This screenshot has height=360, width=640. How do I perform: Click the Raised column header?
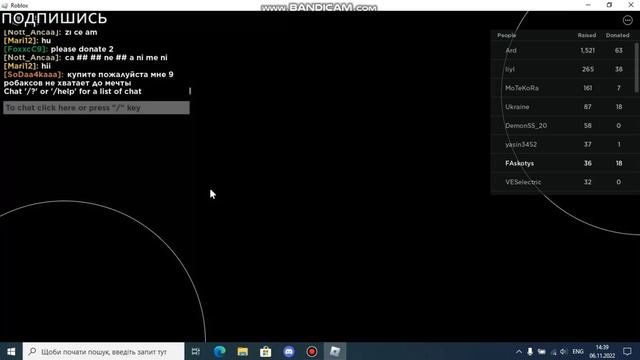(x=587, y=36)
